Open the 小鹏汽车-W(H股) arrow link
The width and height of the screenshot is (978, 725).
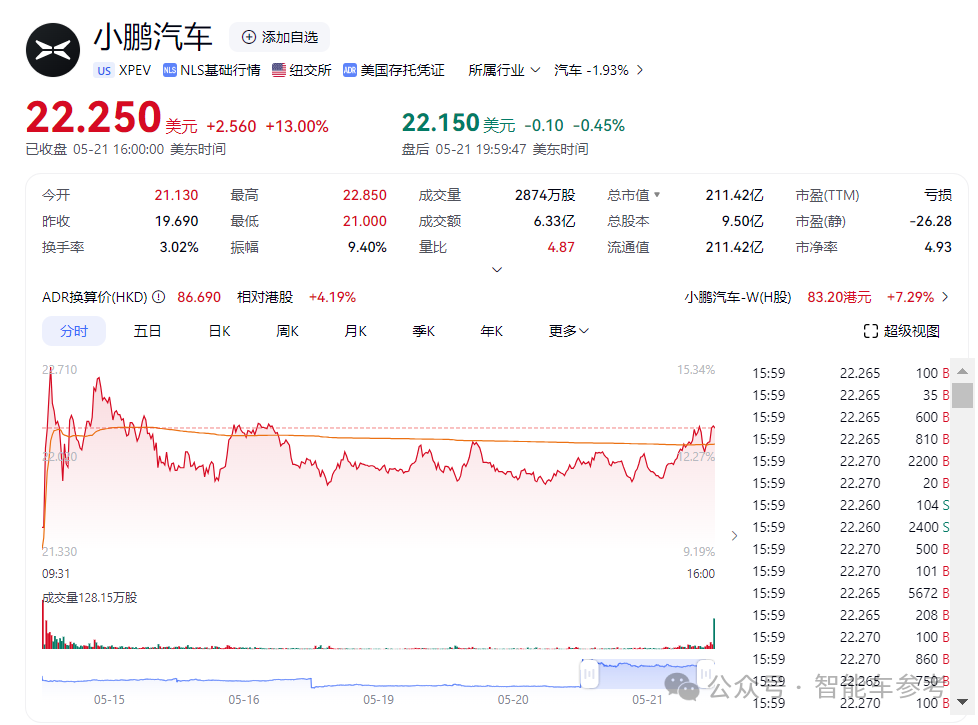(x=944, y=298)
